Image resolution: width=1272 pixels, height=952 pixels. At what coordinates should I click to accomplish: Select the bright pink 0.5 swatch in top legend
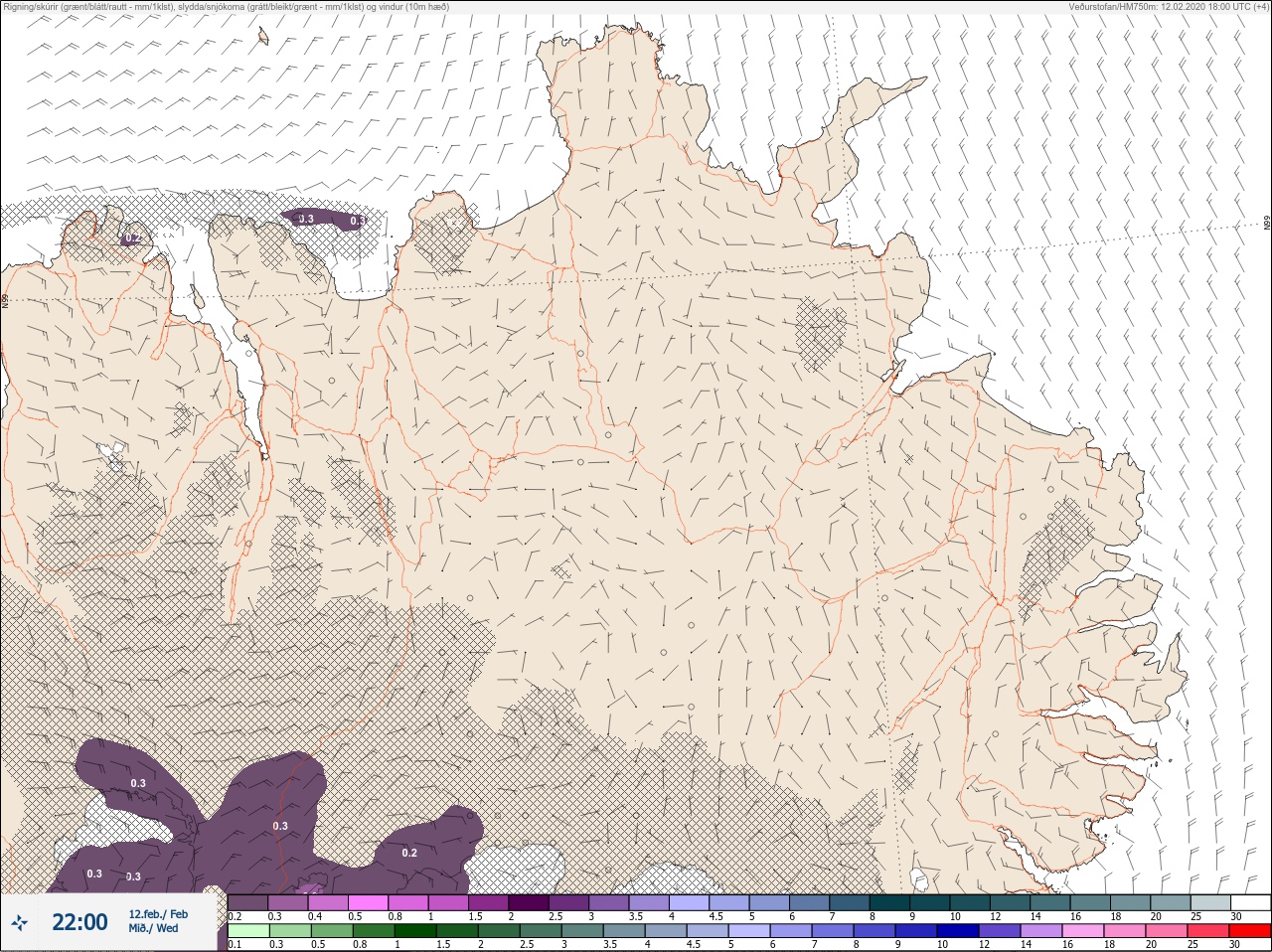pos(369,902)
